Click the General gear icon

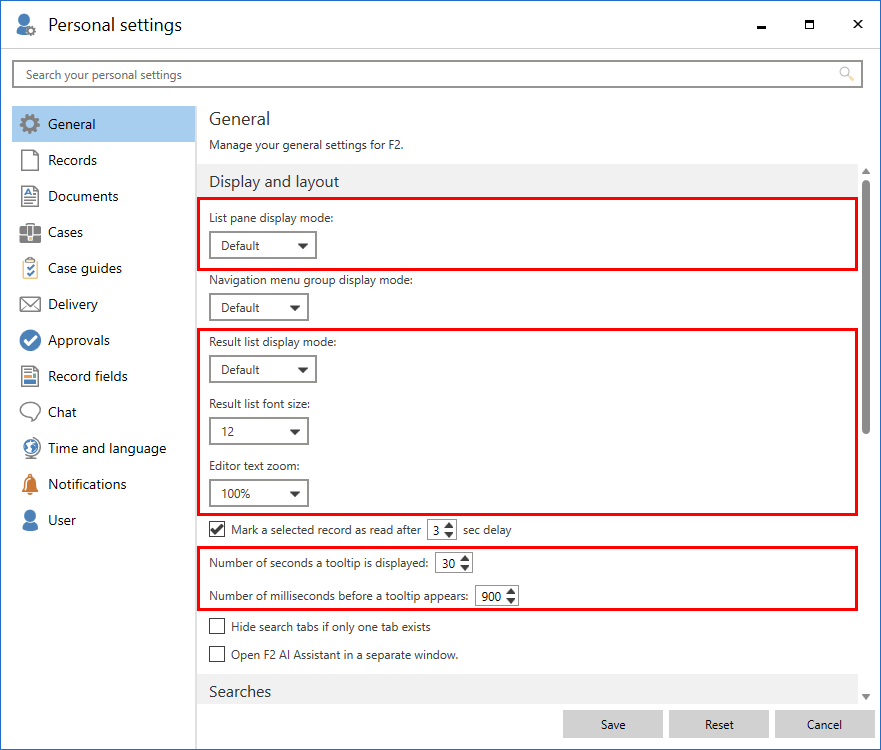click(30, 124)
